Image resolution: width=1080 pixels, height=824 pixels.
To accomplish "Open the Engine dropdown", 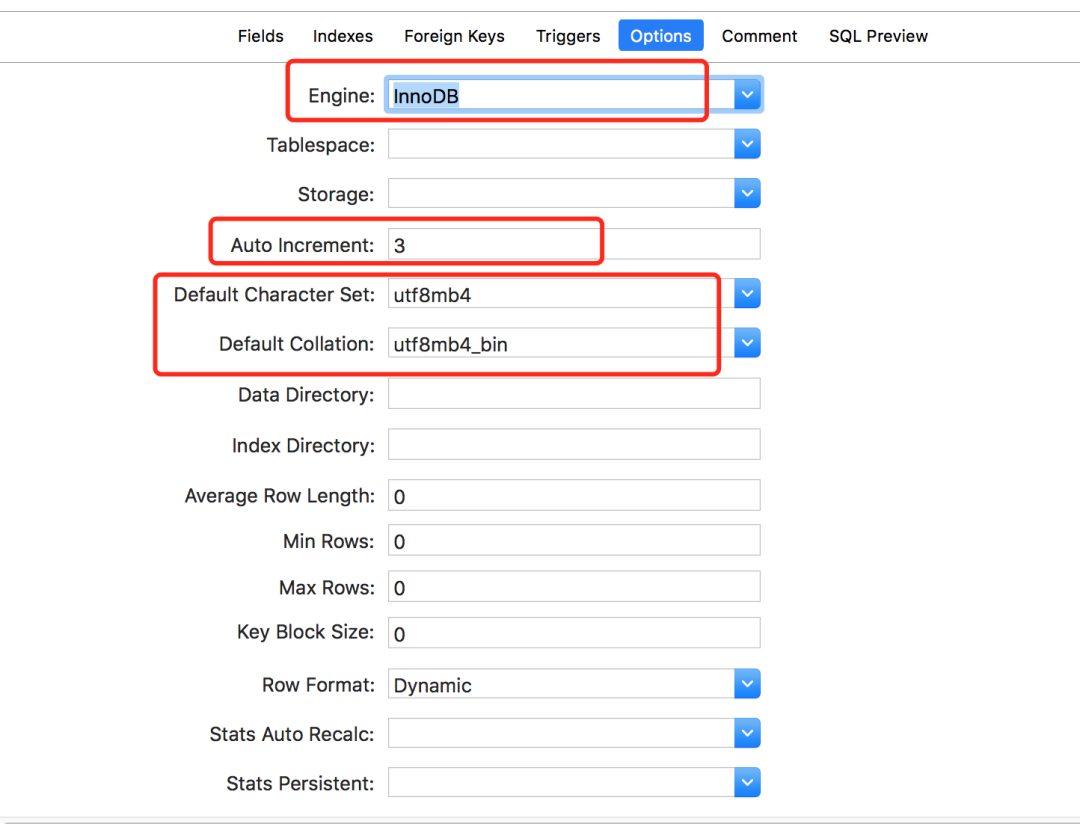I will (x=747, y=94).
